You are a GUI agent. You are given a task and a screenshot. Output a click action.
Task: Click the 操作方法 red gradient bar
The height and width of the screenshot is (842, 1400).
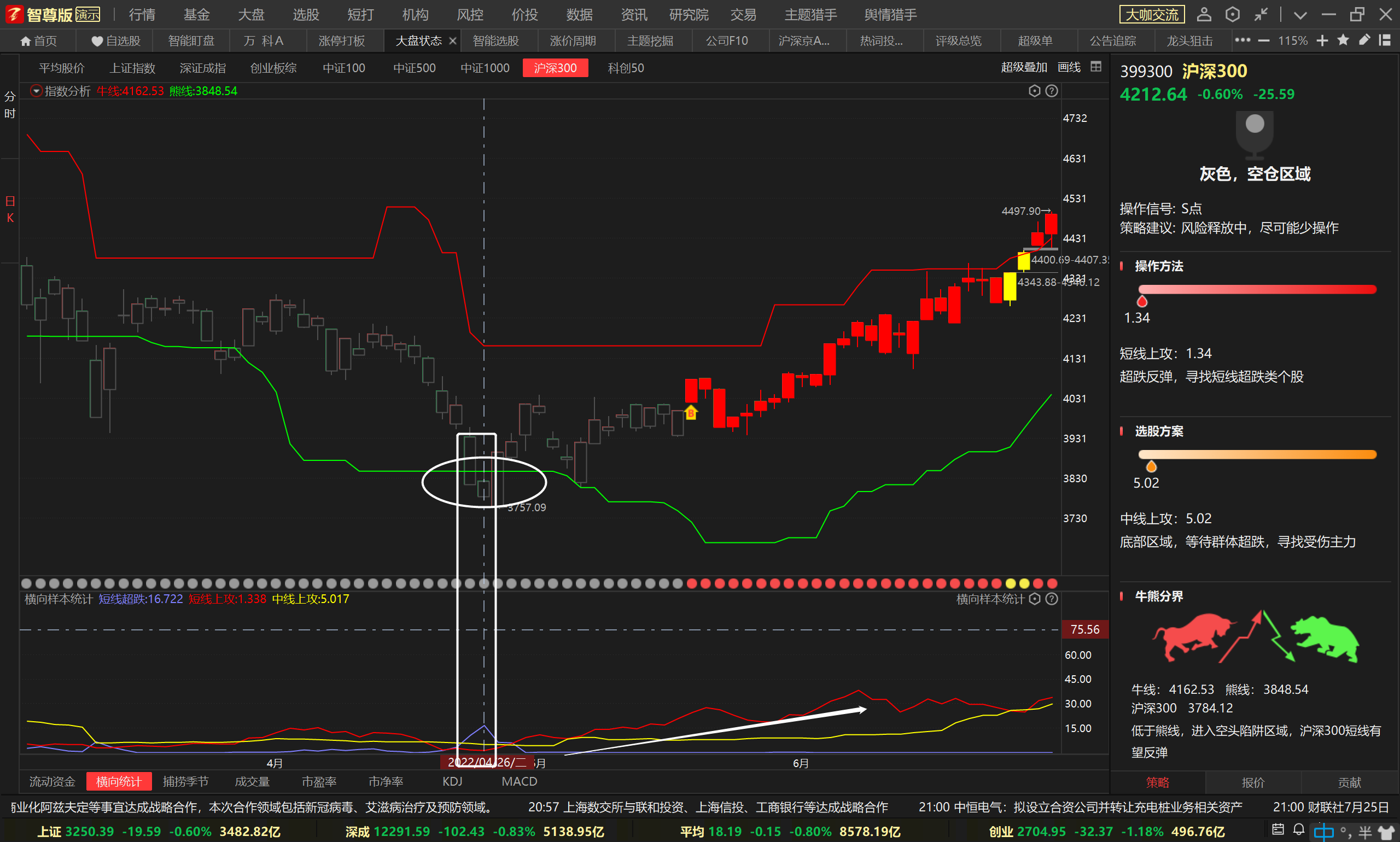click(x=1257, y=289)
